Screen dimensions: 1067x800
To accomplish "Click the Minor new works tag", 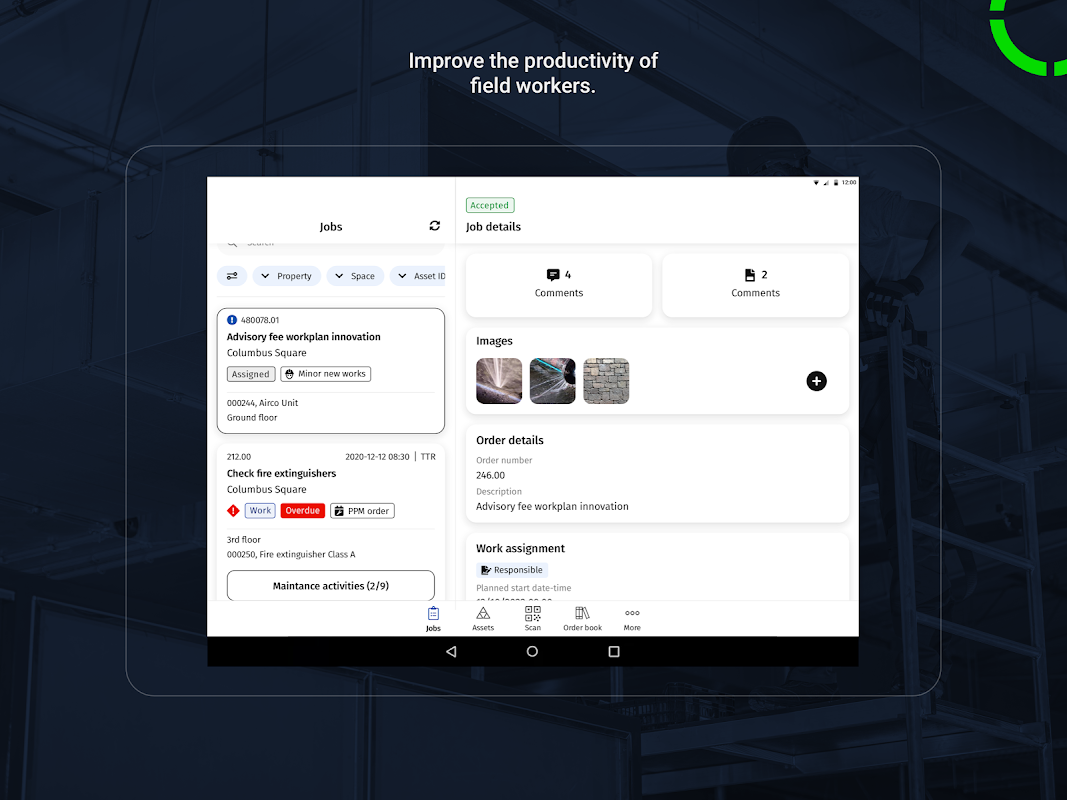I will [x=325, y=374].
